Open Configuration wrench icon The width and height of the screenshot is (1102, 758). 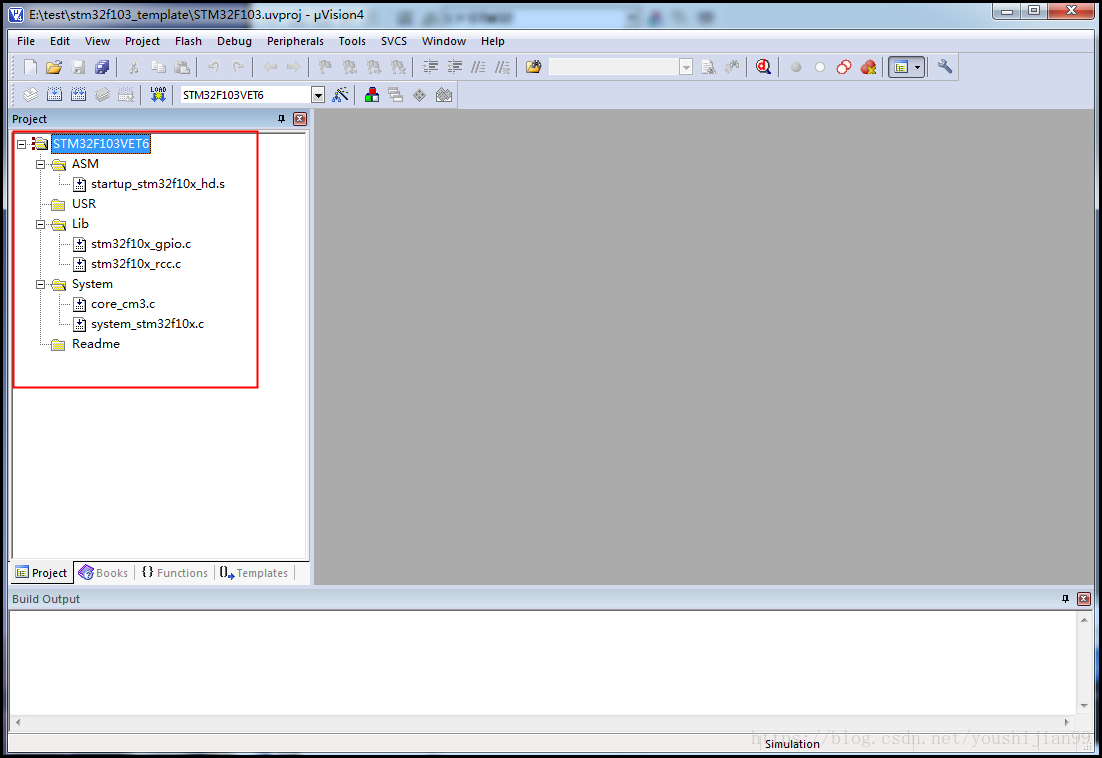pyautogui.click(x=945, y=67)
